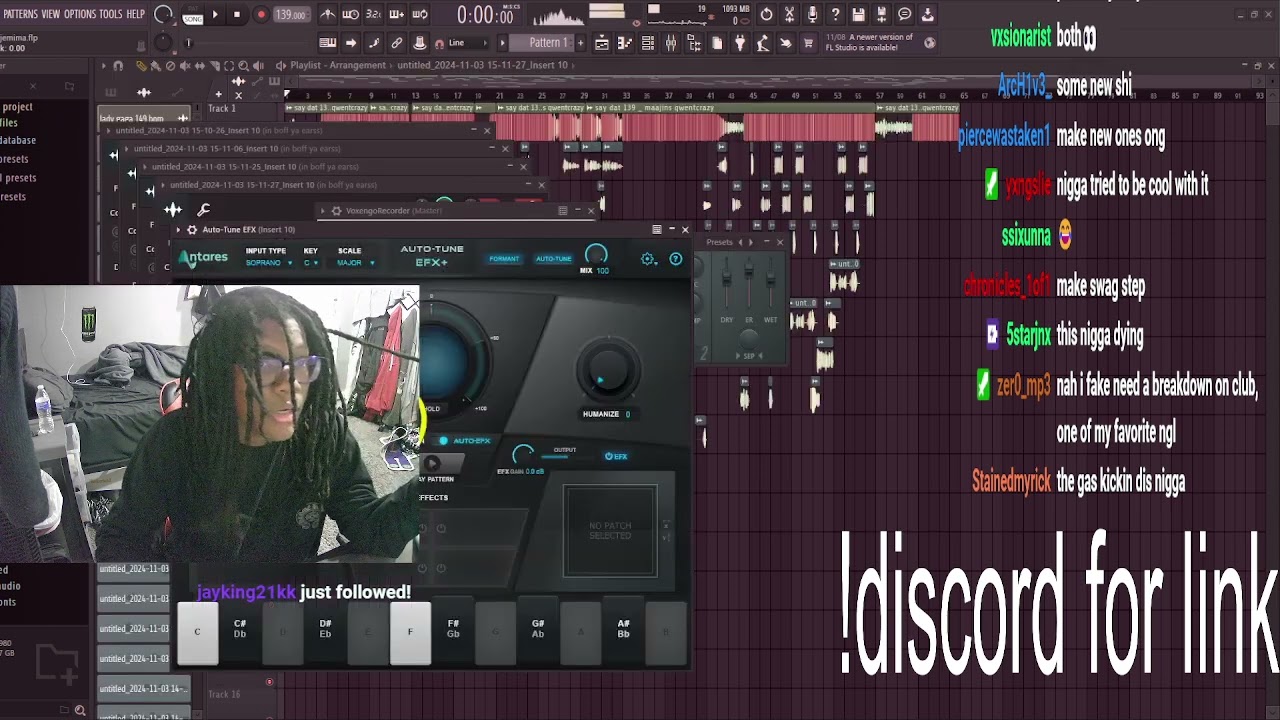Open the OPTIONS menu
Image resolution: width=1280 pixels, height=720 pixels.
[80, 14]
